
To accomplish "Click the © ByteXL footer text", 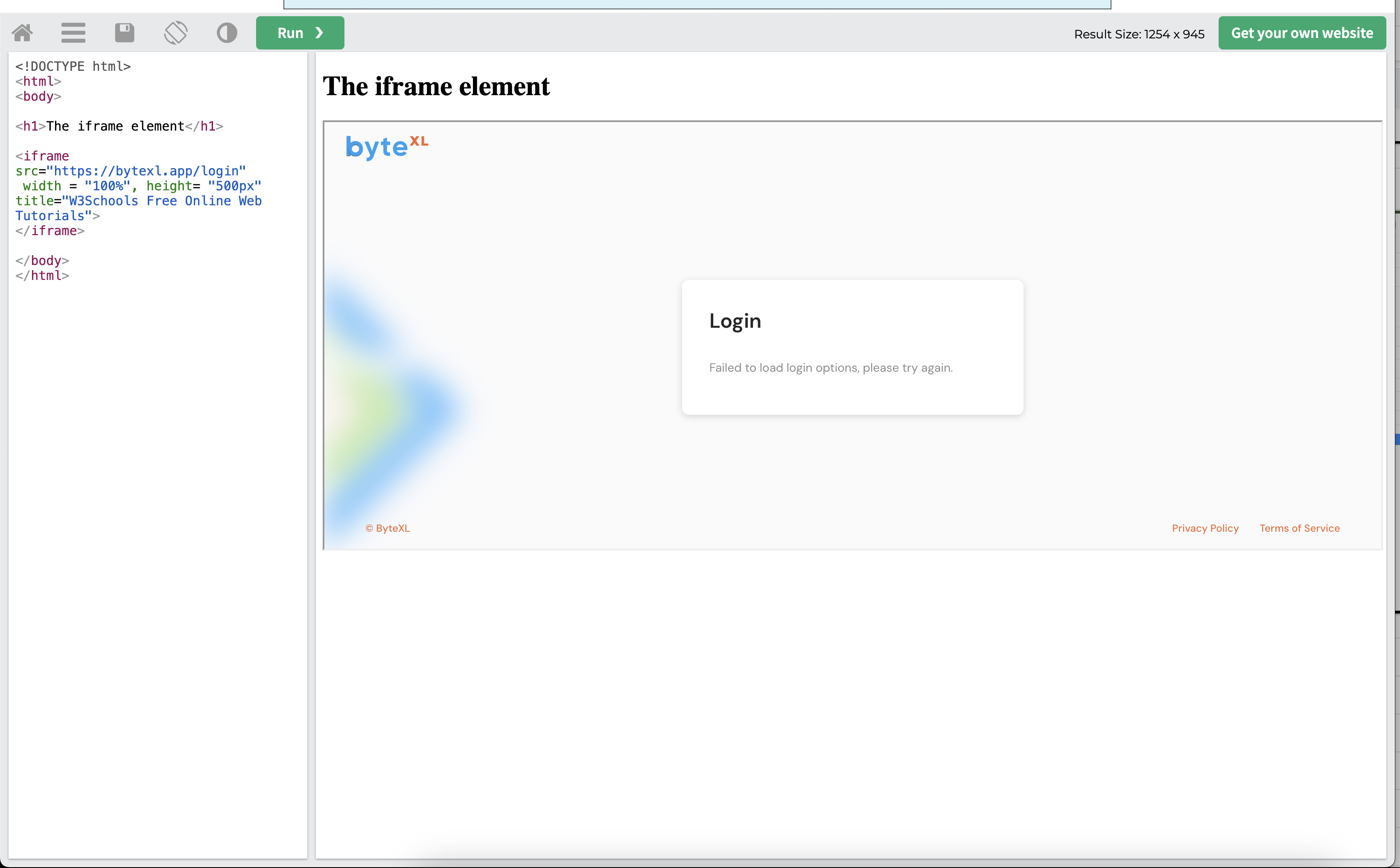I will 388,528.
